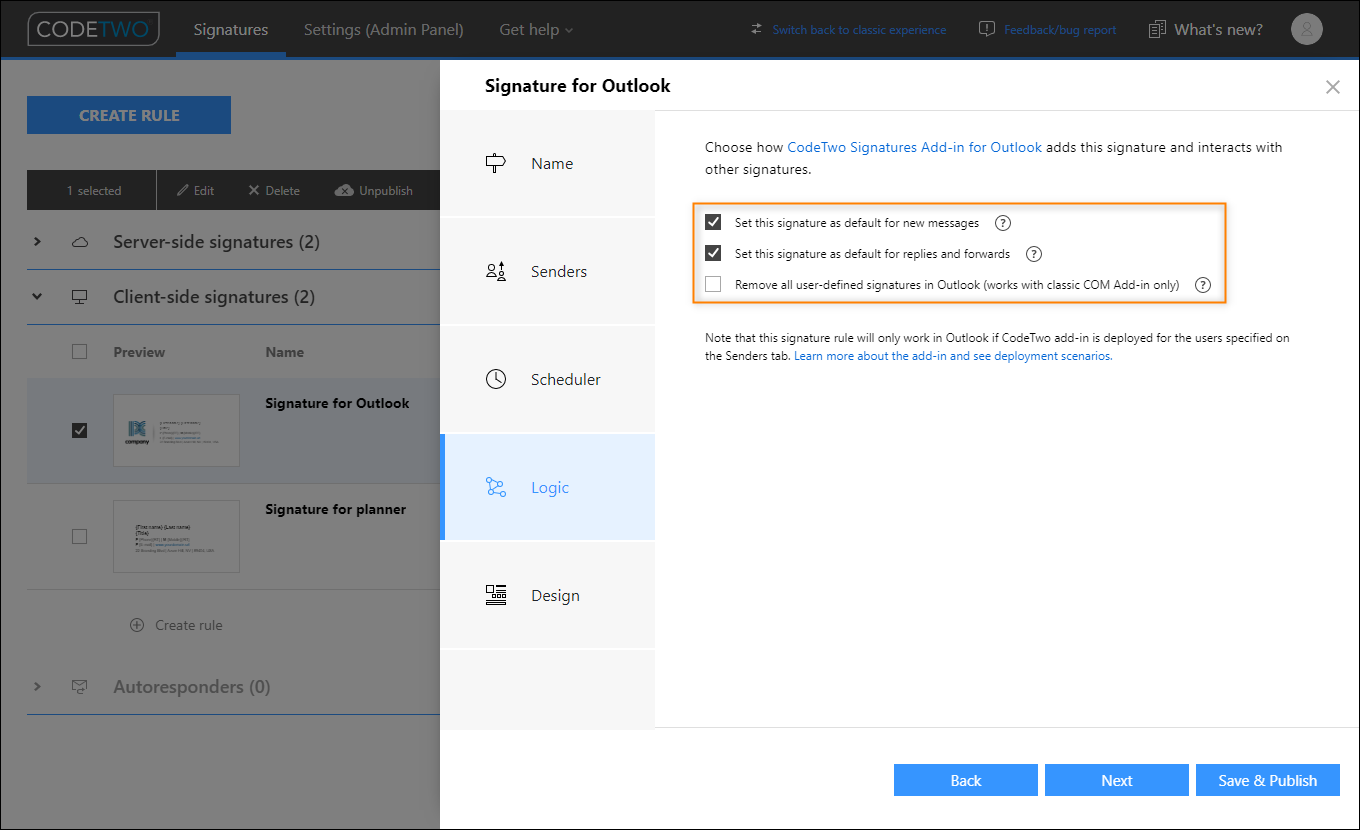Click the Signature for planner name

[x=335, y=509]
